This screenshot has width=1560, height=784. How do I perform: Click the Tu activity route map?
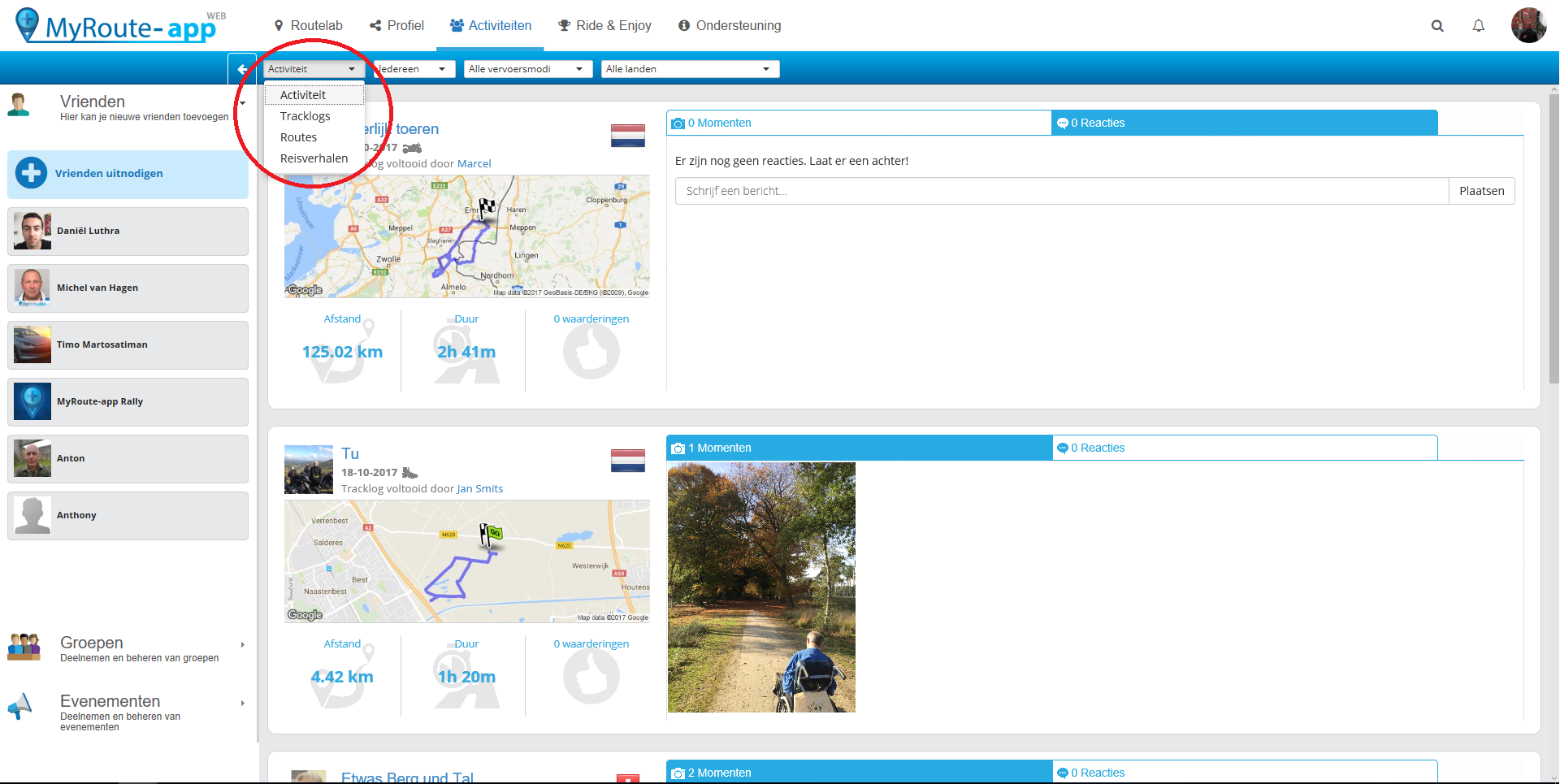467,561
